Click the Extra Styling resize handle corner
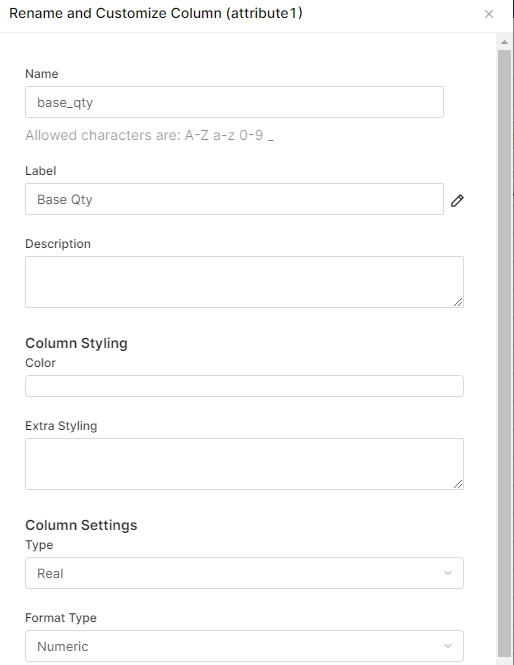The width and height of the screenshot is (514, 665). coord(458,484)
